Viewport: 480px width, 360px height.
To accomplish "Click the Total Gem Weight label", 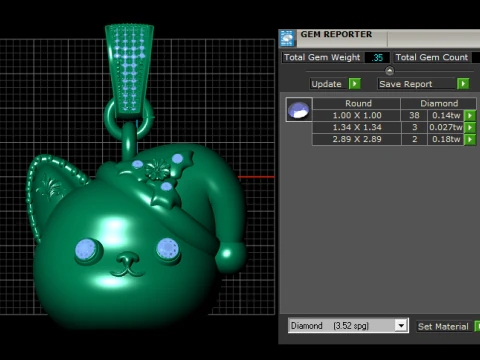I will point(322,57).
